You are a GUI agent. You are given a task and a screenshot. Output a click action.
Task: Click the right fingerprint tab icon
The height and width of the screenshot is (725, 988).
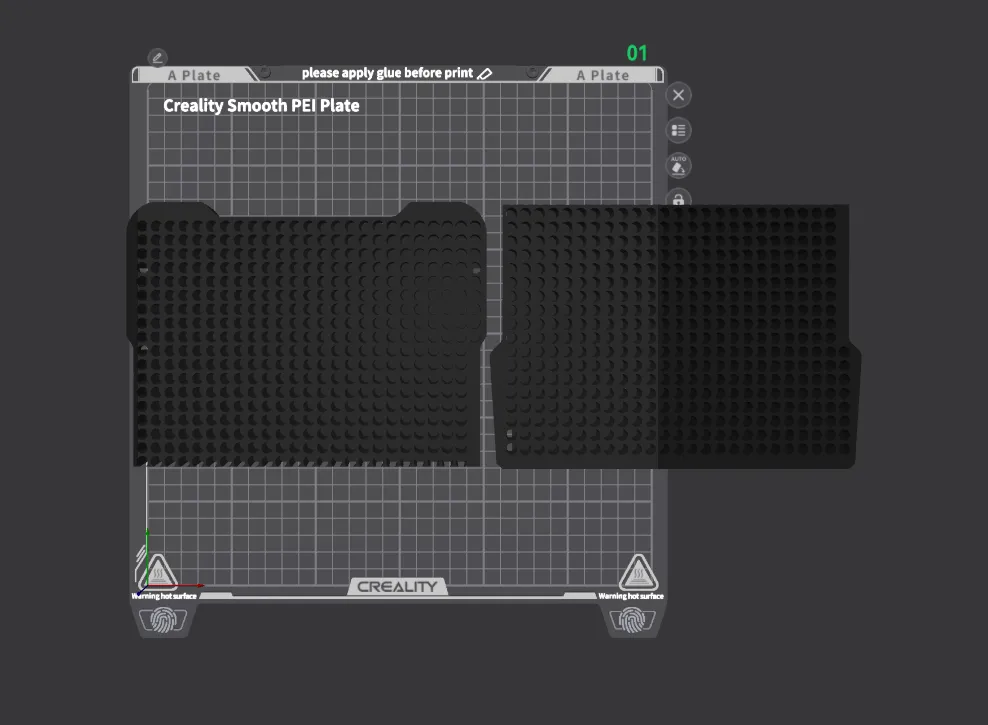click(632, 620)
